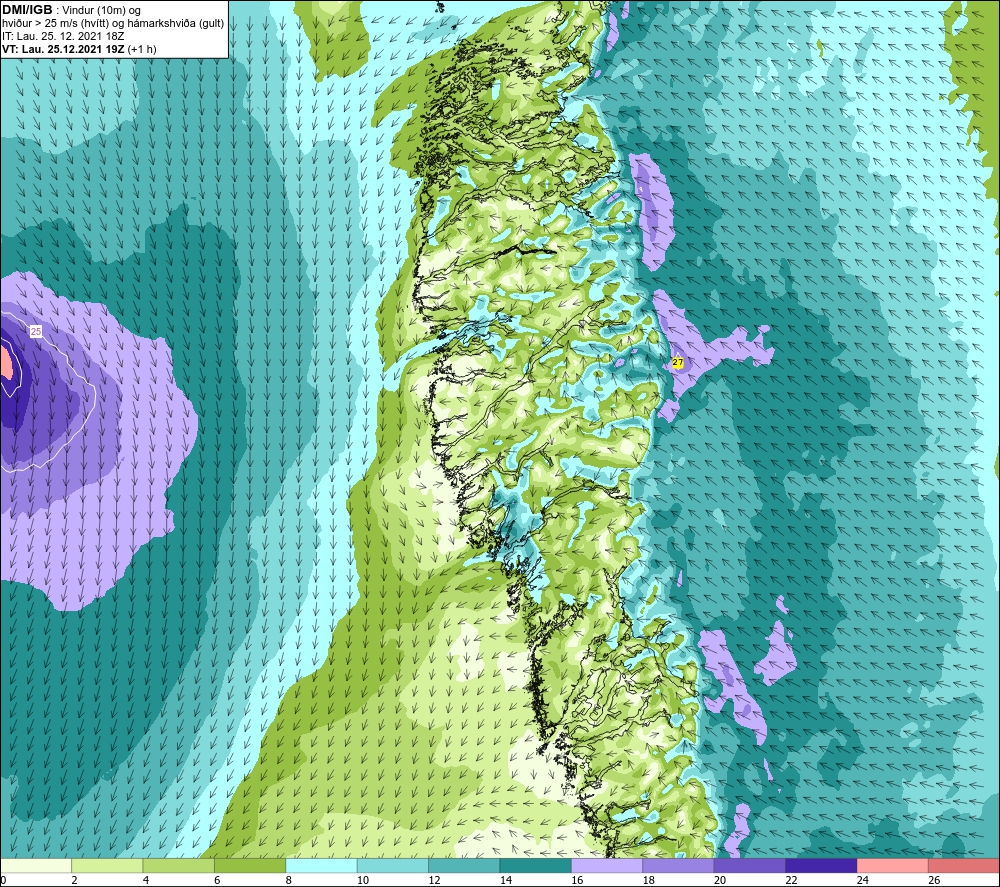Screen dimensions: 1000x887
Task: Click the white 25 gust contour label
Action: 36,331
